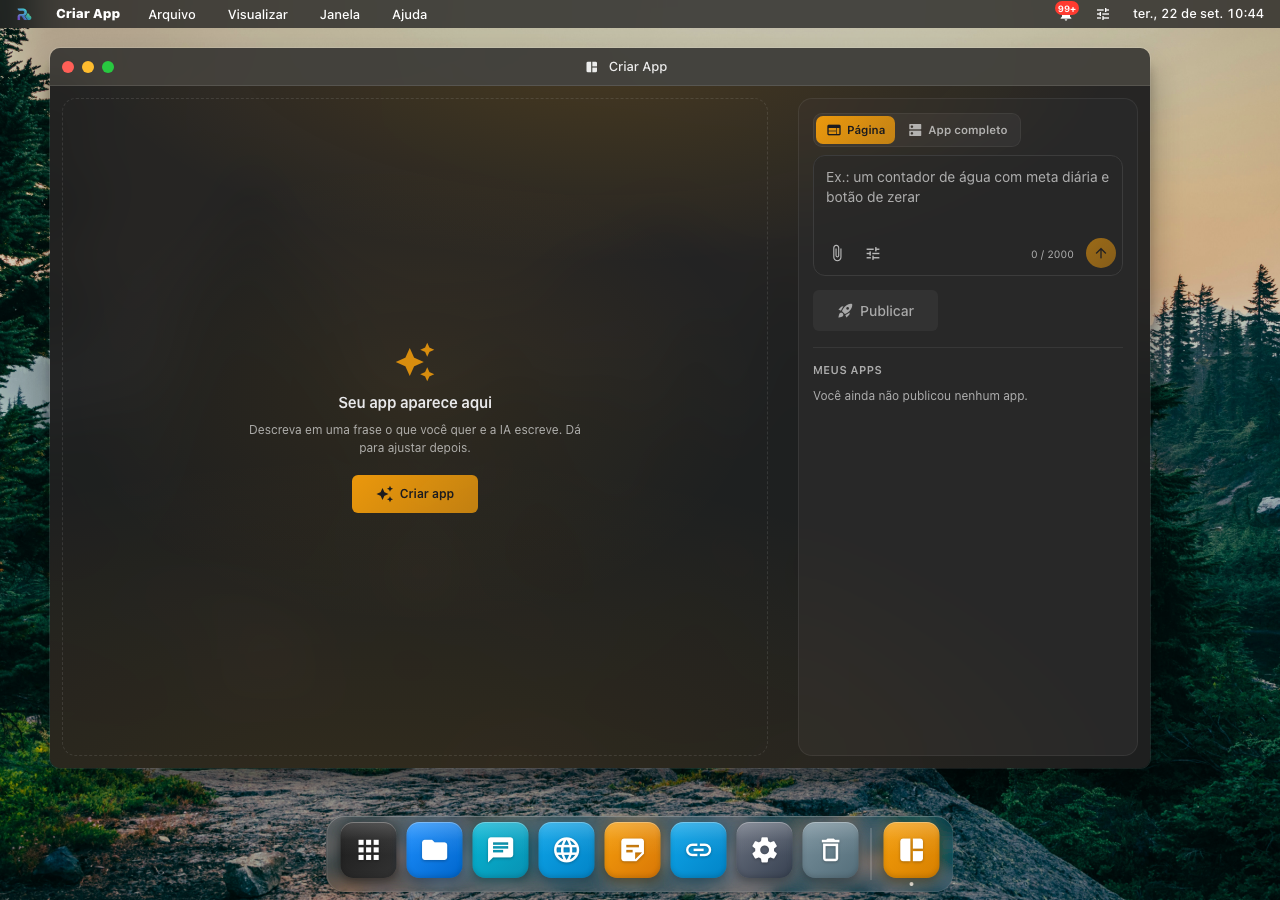Screen dimensions: 1280x900
Task: Attach a file with the paperclip icon
Action: 837,253
